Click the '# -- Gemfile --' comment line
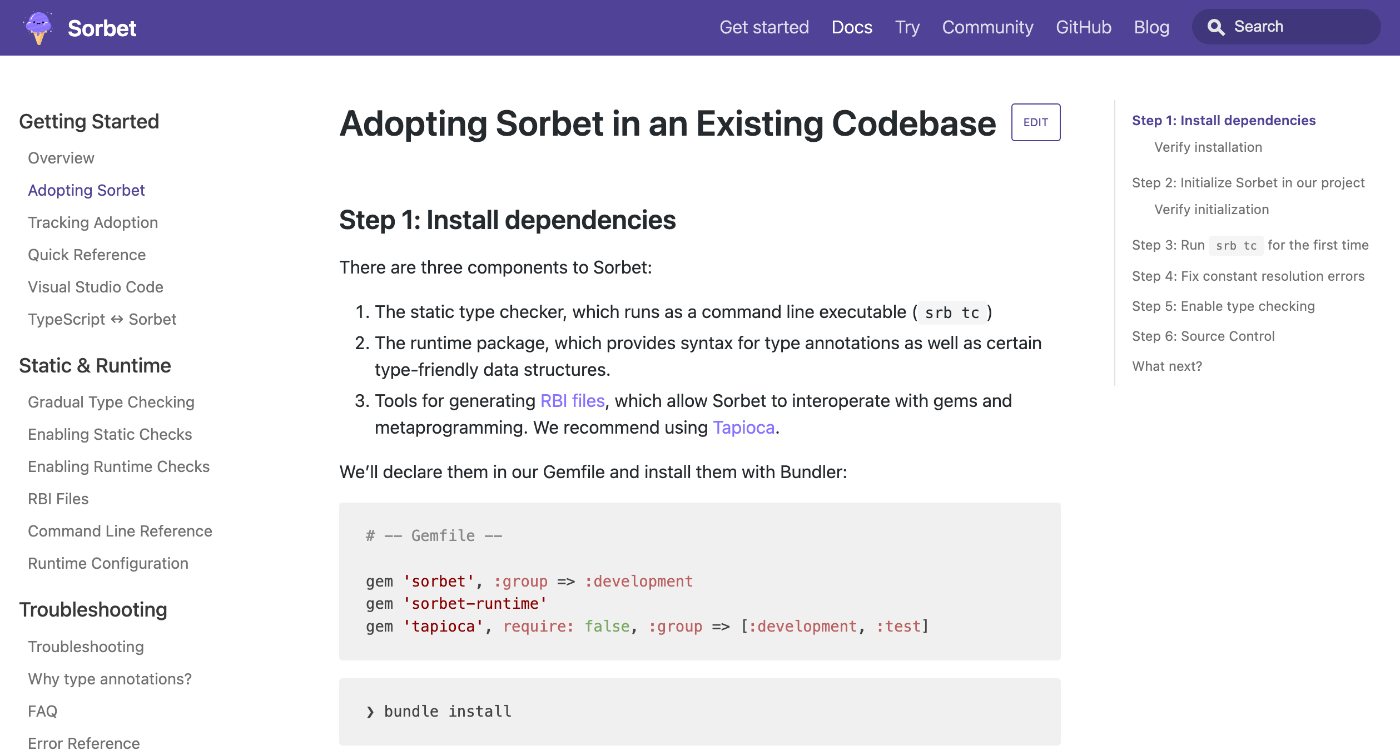 click(x=434, y=536)
